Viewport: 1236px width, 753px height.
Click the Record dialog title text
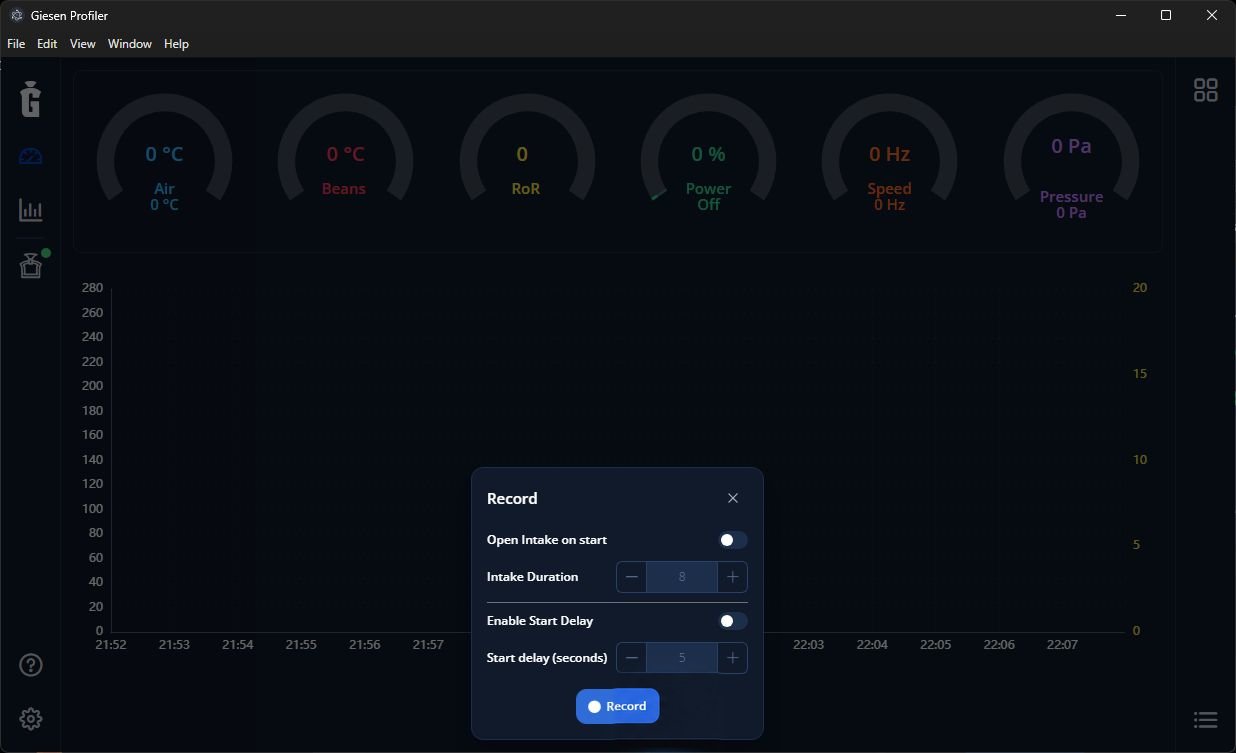point(512,498)
